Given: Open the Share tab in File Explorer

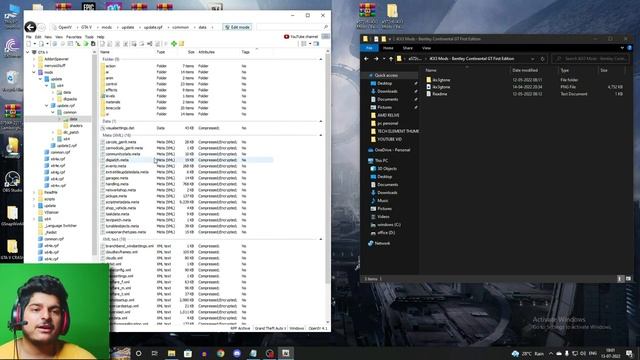Looking at the screenshot, I should (x=407, y=48).
